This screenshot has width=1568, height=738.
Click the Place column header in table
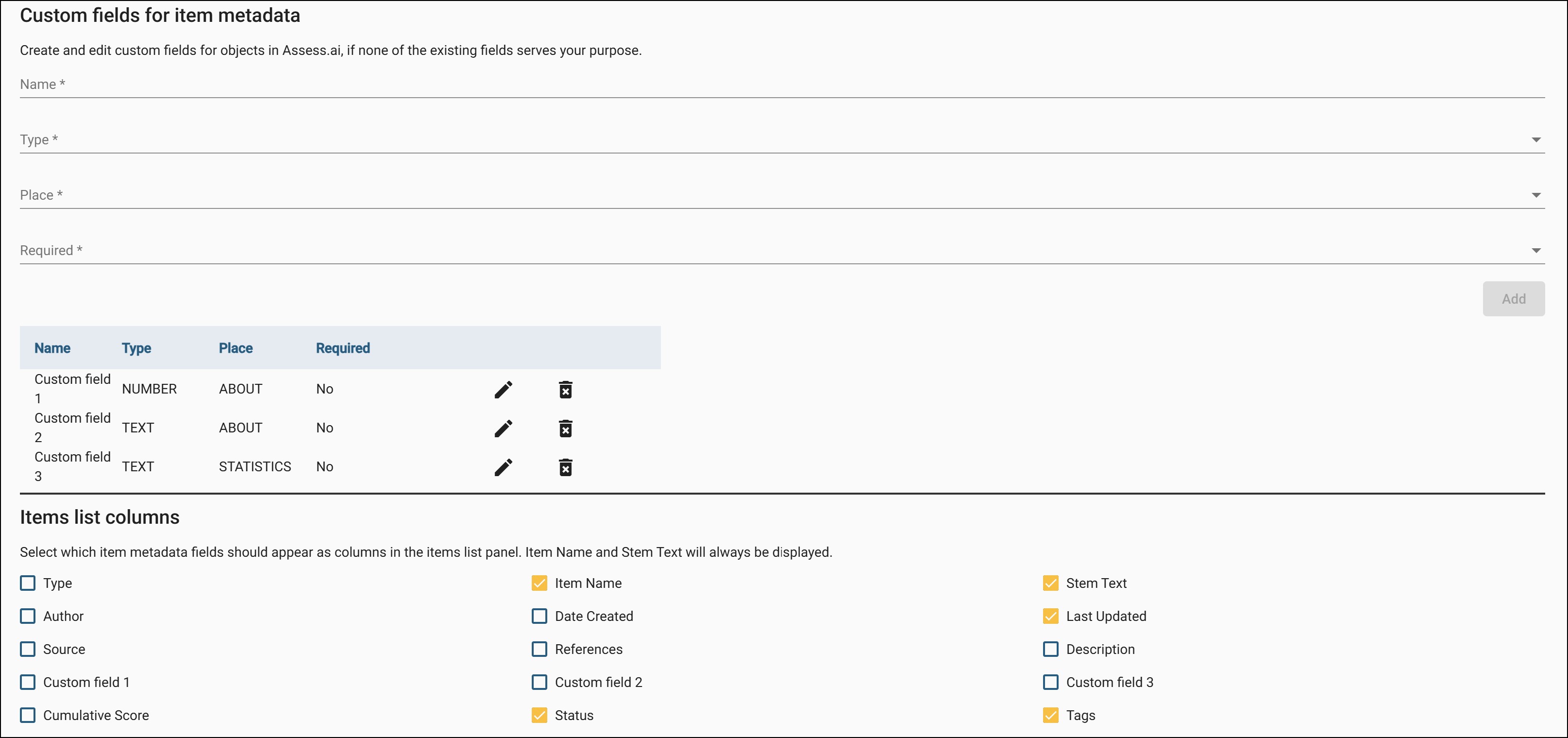(236, 348)
